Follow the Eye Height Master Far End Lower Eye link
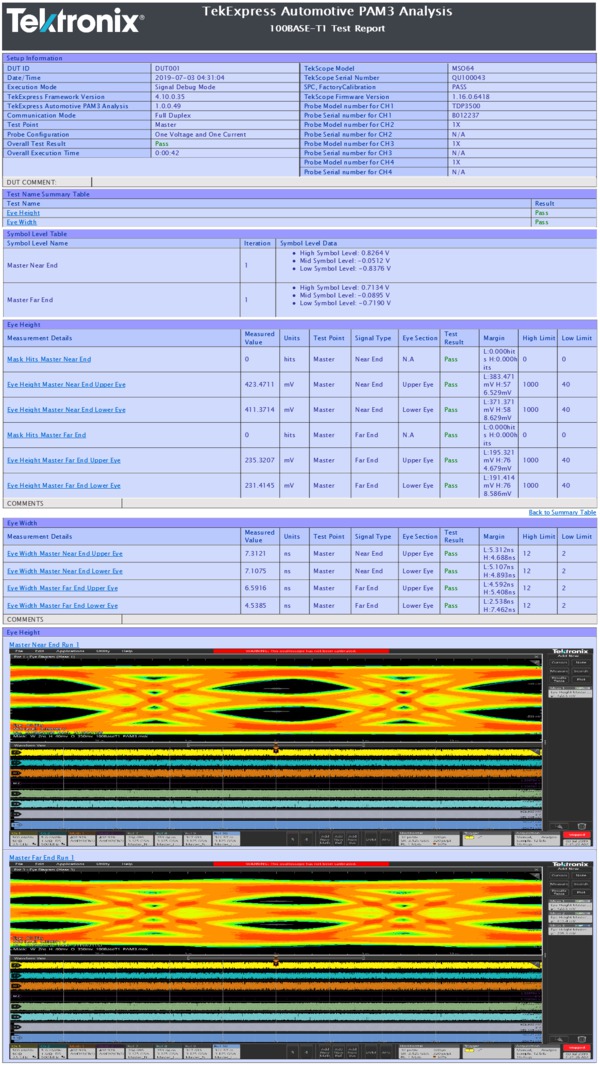The height and width of the screenshot is (1065, 600). [64, 485]
